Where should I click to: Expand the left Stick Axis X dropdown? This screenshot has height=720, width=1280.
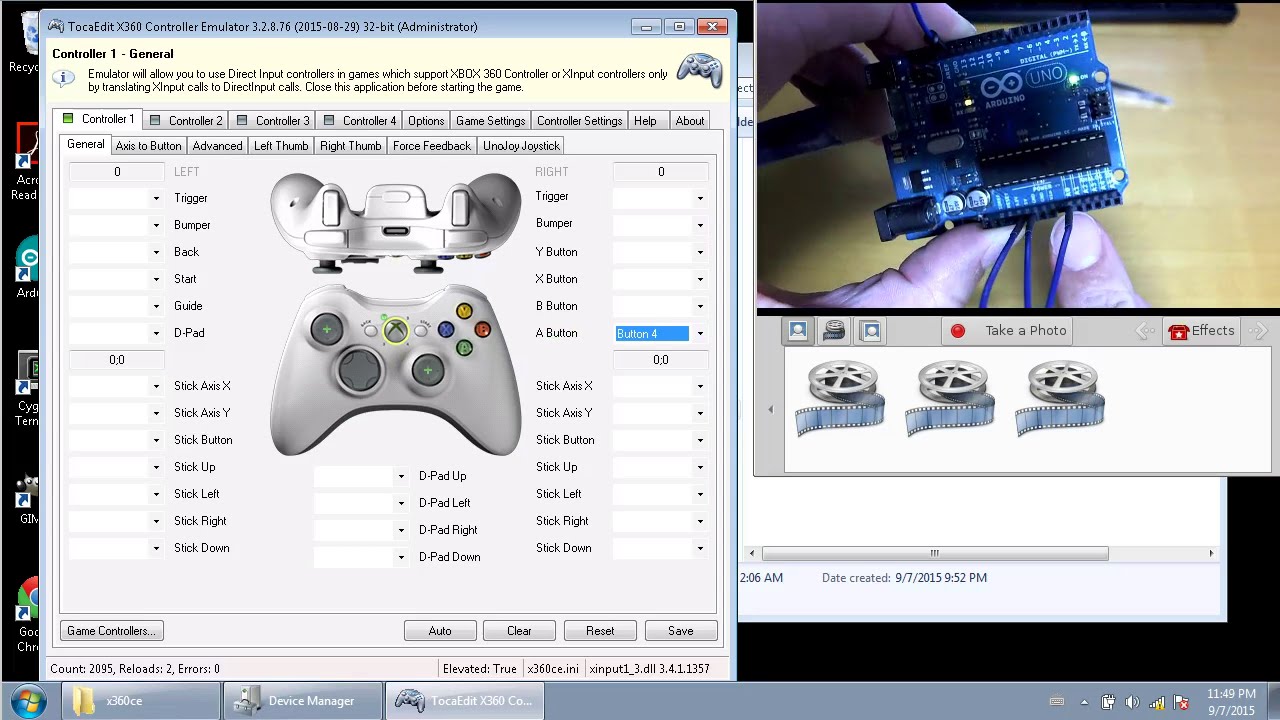tap(156, 387)
